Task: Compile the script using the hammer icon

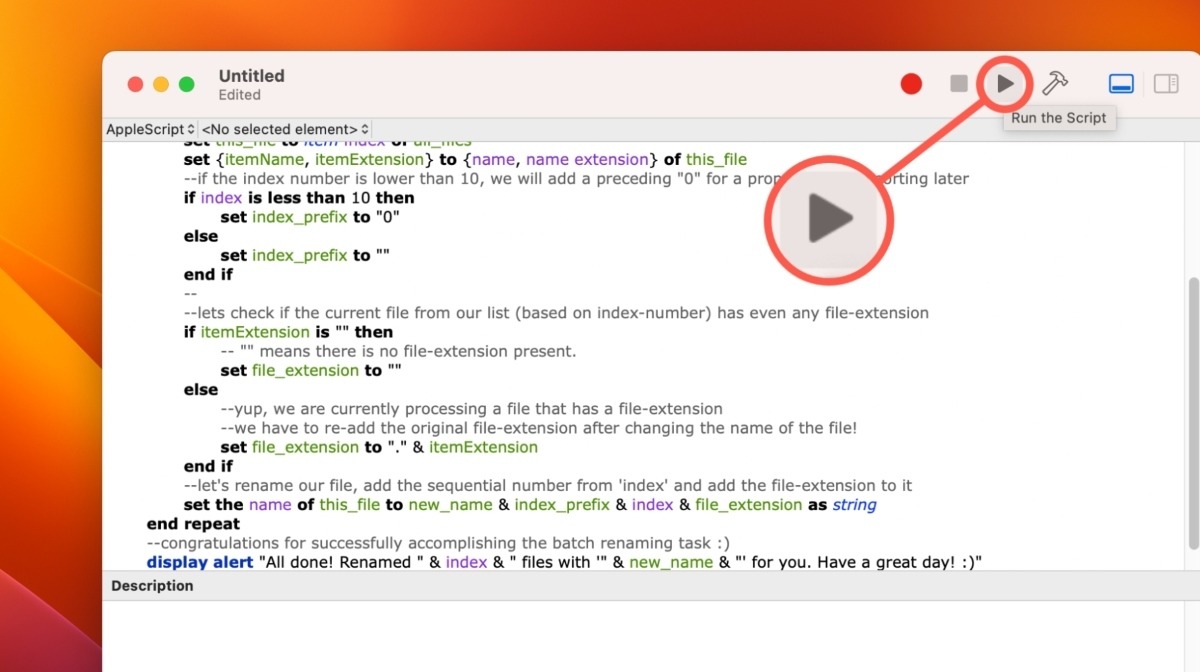Action: click(x=1055, y=84)
